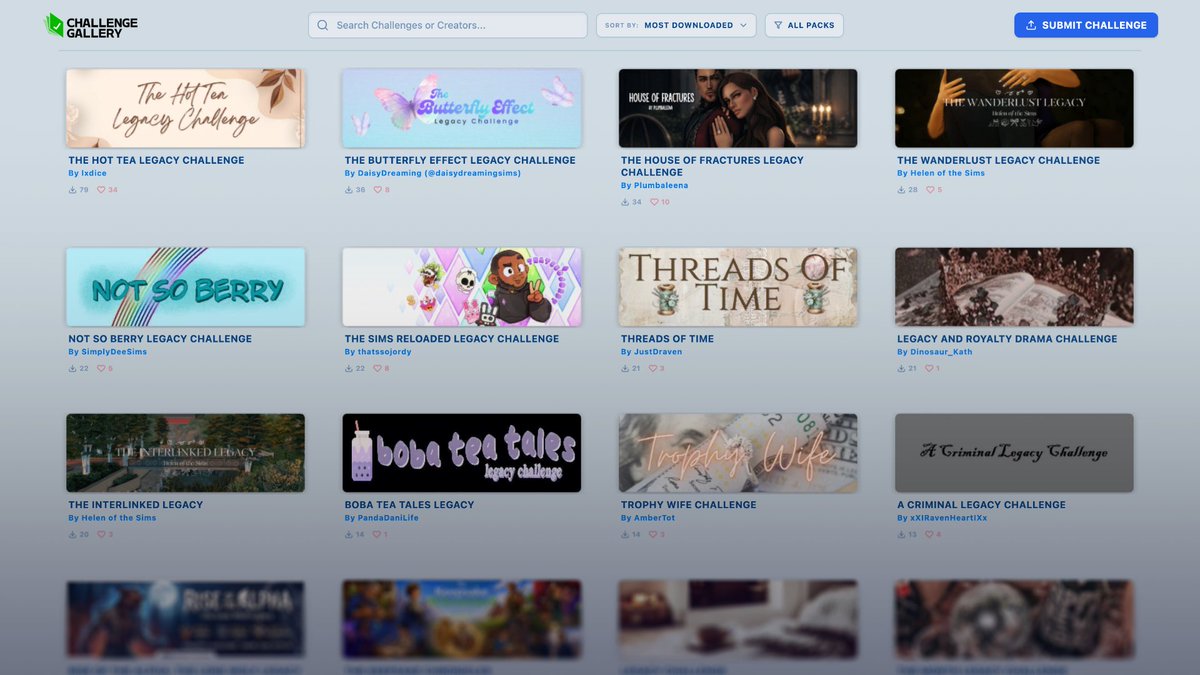Screen dimensions: 1200x675
Task: Open House of Fractures banner image
Action: click(x=738, y=108)
